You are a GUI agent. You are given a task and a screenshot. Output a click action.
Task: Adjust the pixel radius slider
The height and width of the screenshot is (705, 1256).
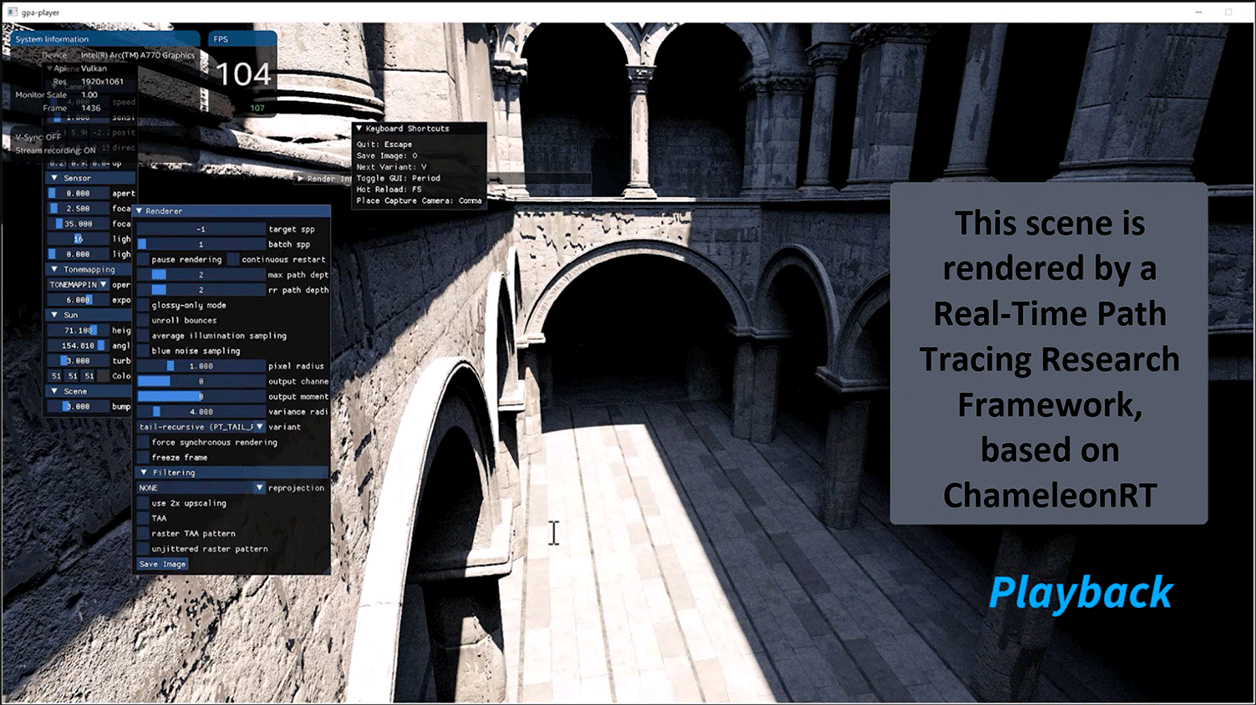(x=200, y=366)
